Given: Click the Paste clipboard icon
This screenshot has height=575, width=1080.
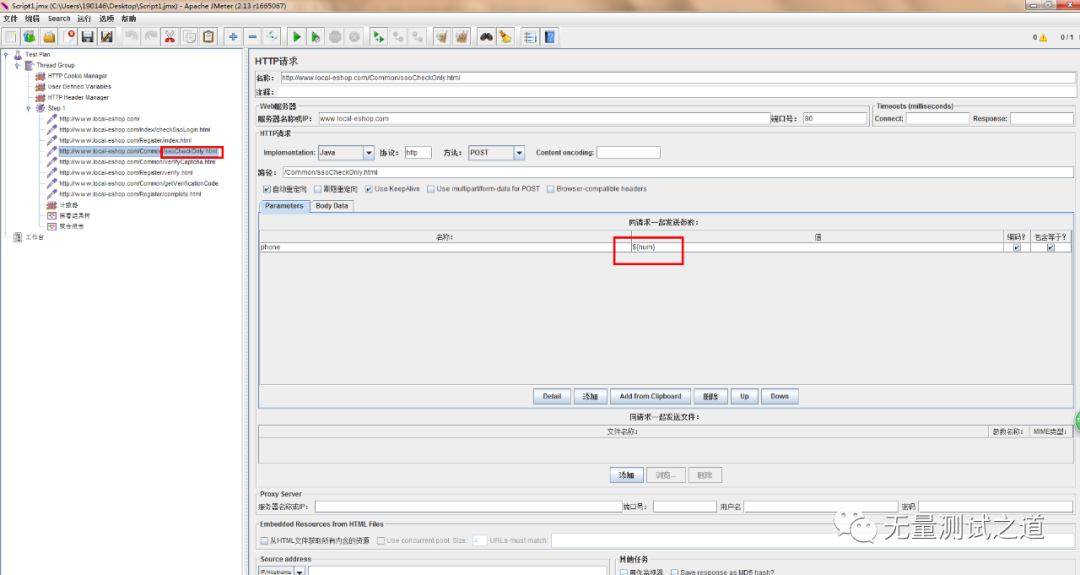Looking at the screenshot, I should (x=209, y=37).
